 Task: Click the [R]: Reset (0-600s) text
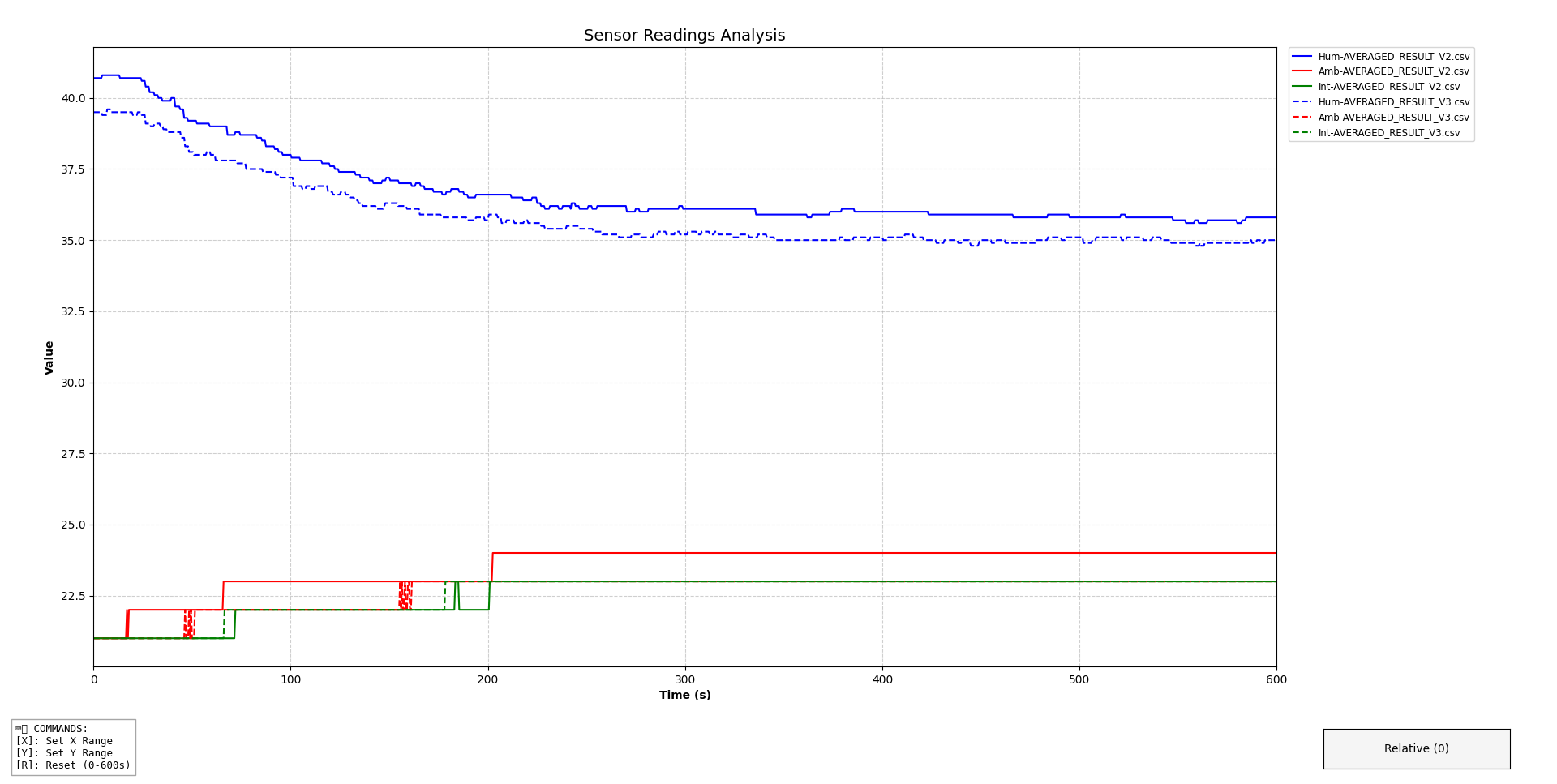[x=73, y=765]
